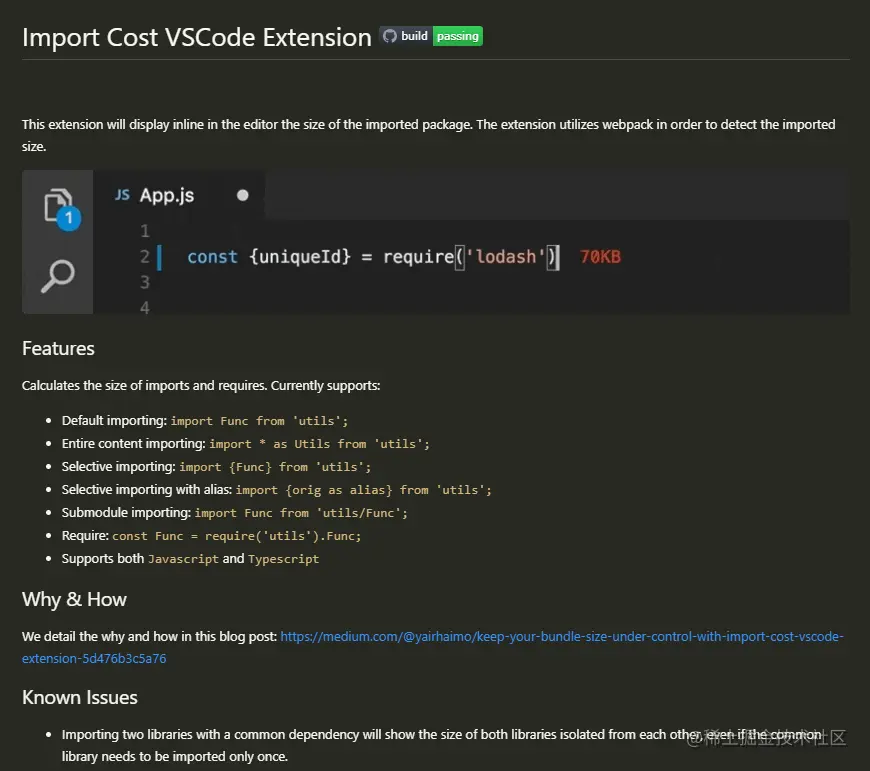Click the Javascript inline code word
870x771 pixels.
pyautogui.click(x=184, y=559)
